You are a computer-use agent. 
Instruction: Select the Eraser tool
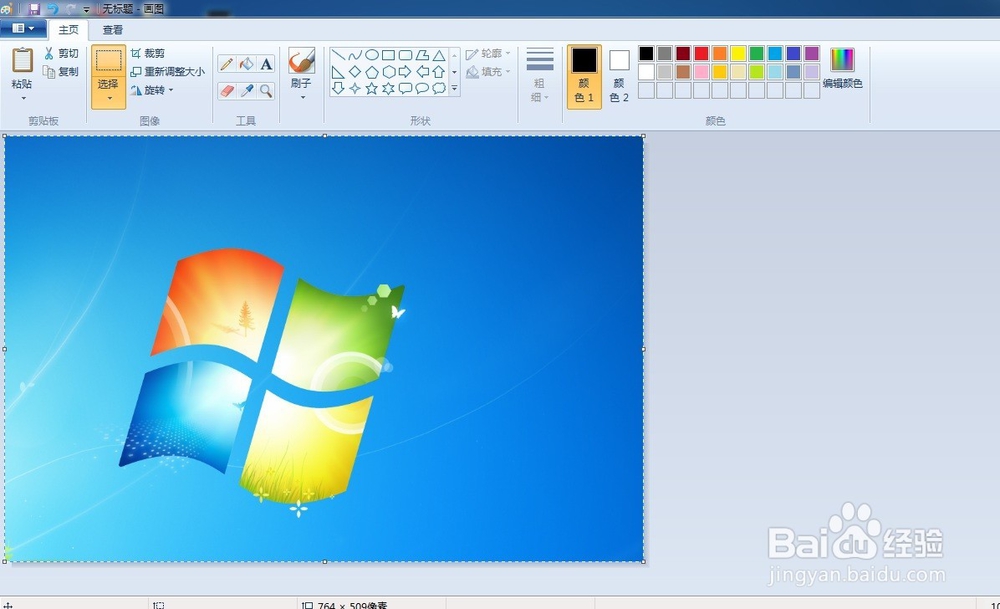click(x=226, y=91)
